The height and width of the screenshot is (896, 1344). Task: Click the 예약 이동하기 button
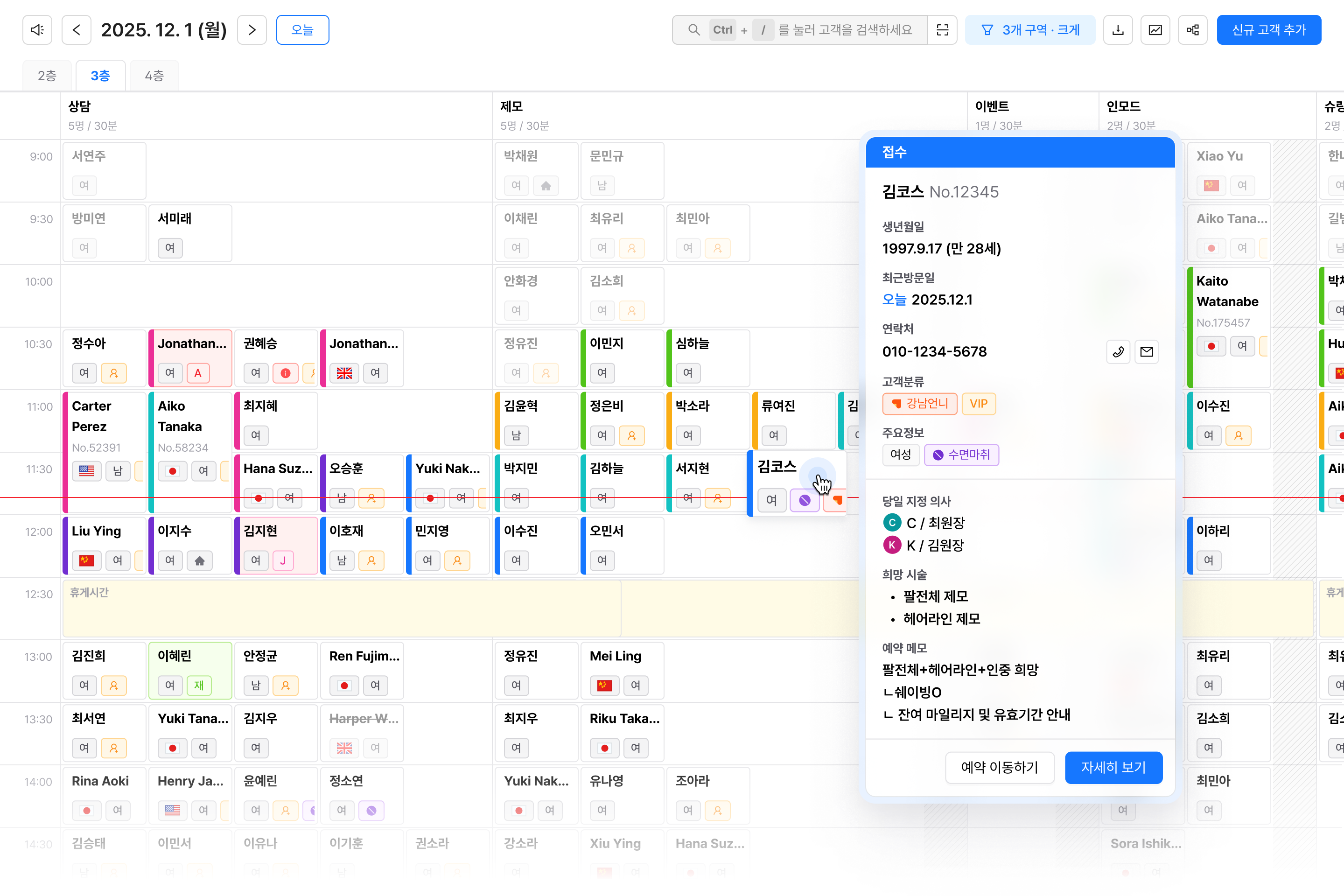[1000, 767]
